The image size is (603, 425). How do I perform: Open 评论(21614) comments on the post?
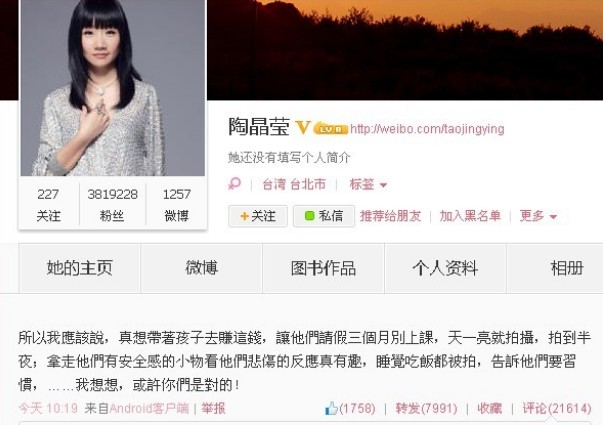point(556,408)
